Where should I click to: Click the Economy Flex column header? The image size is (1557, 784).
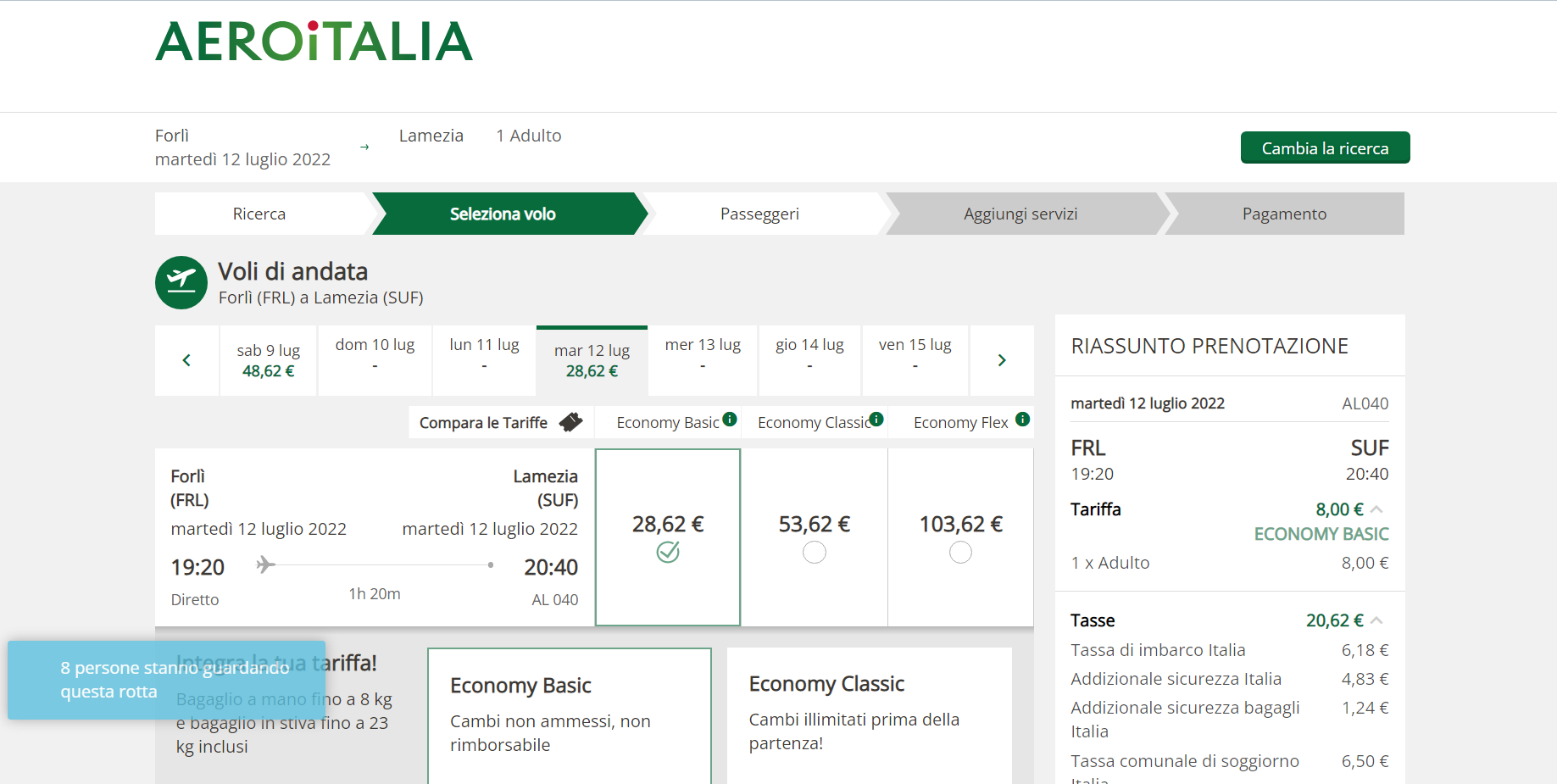tap(961, 422)
